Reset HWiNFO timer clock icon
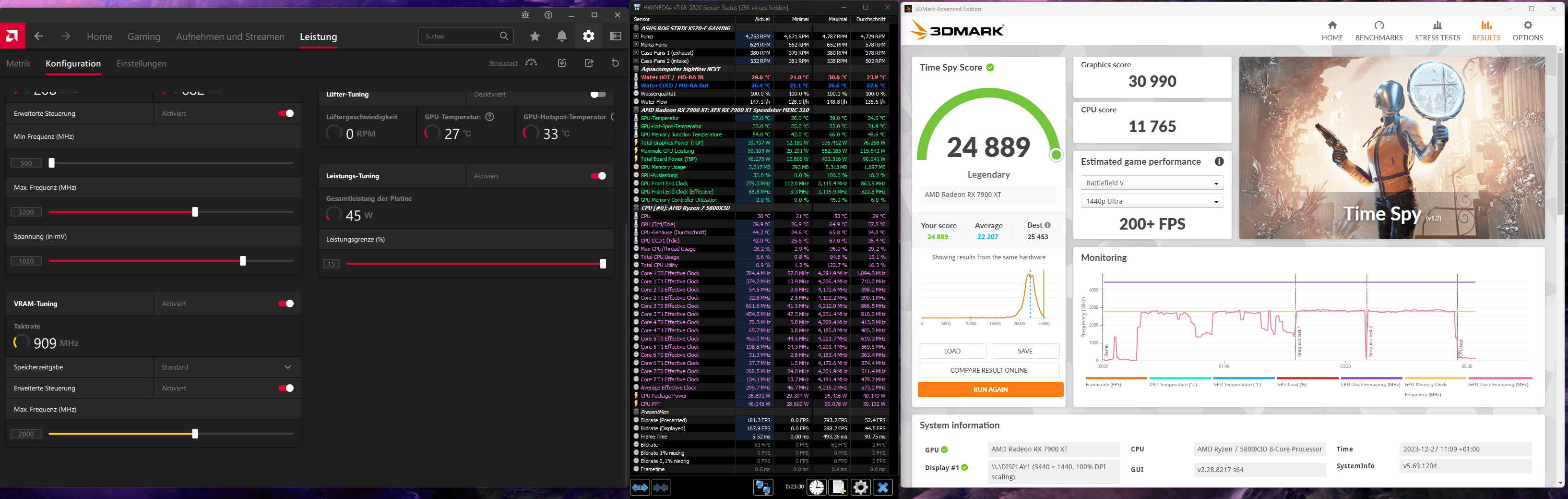This screenshot has width=1568, height=499. click(816, 487)
